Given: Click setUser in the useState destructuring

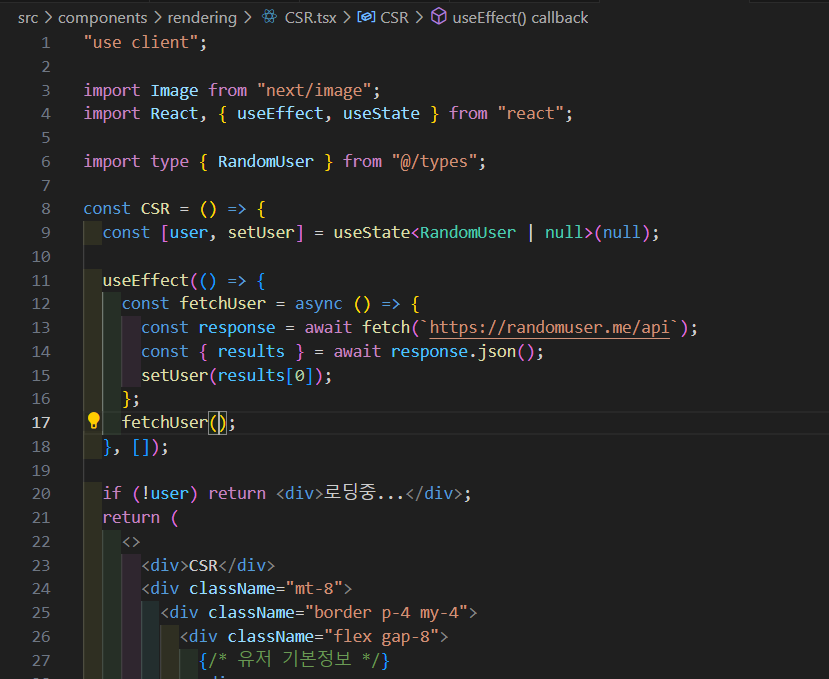Looking at the screenshot, I should tap(261, 232).
